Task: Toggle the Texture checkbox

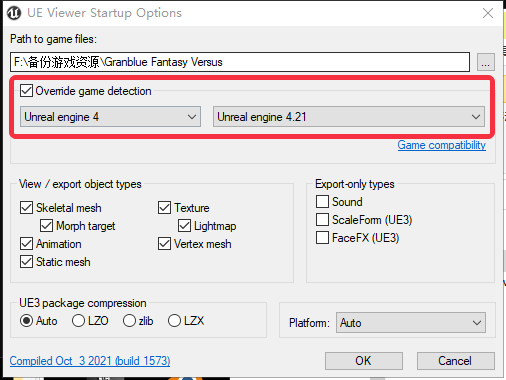Action: click(x=164, y=208)
